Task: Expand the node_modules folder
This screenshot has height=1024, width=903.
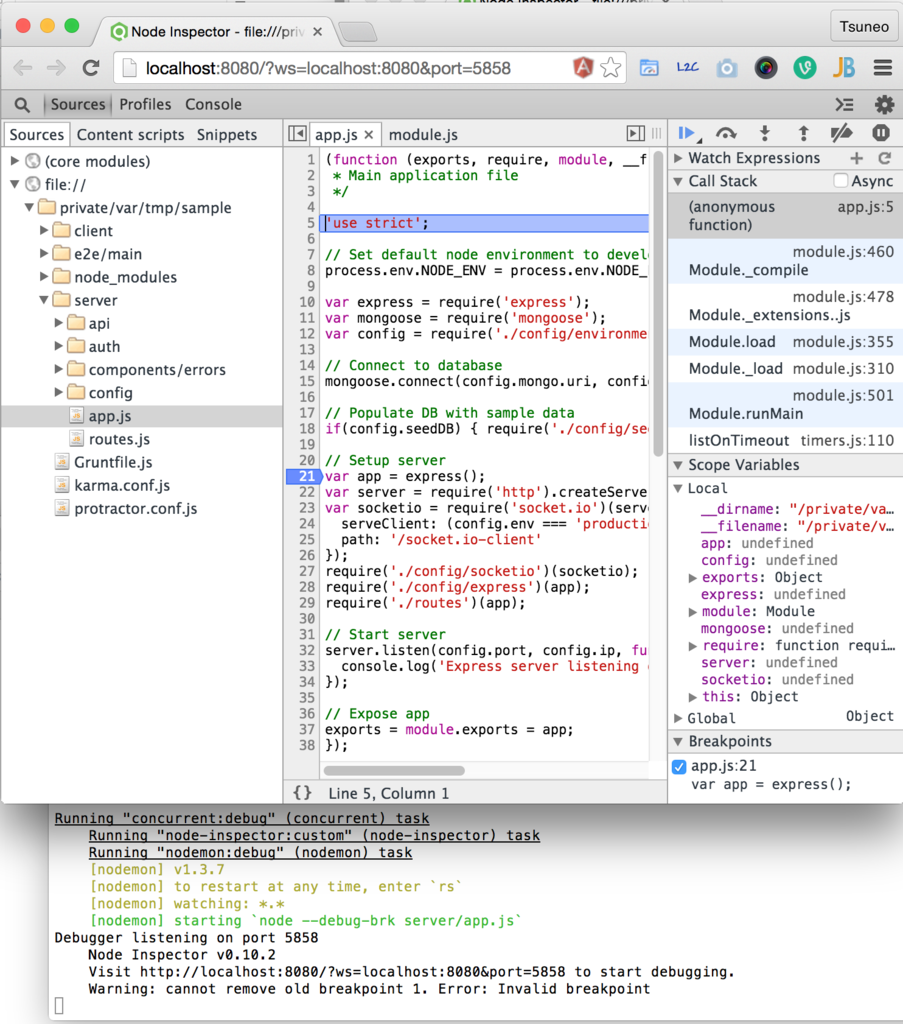Action: coord(44,277)
